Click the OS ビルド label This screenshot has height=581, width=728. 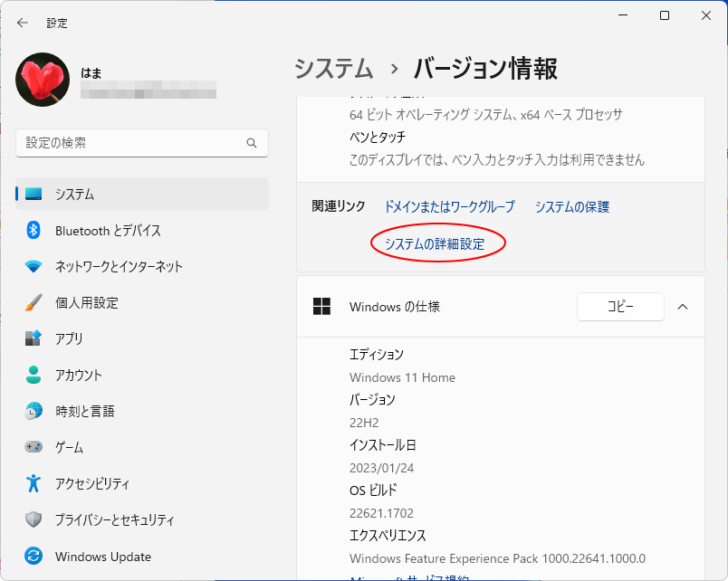(x=373, y=490)
